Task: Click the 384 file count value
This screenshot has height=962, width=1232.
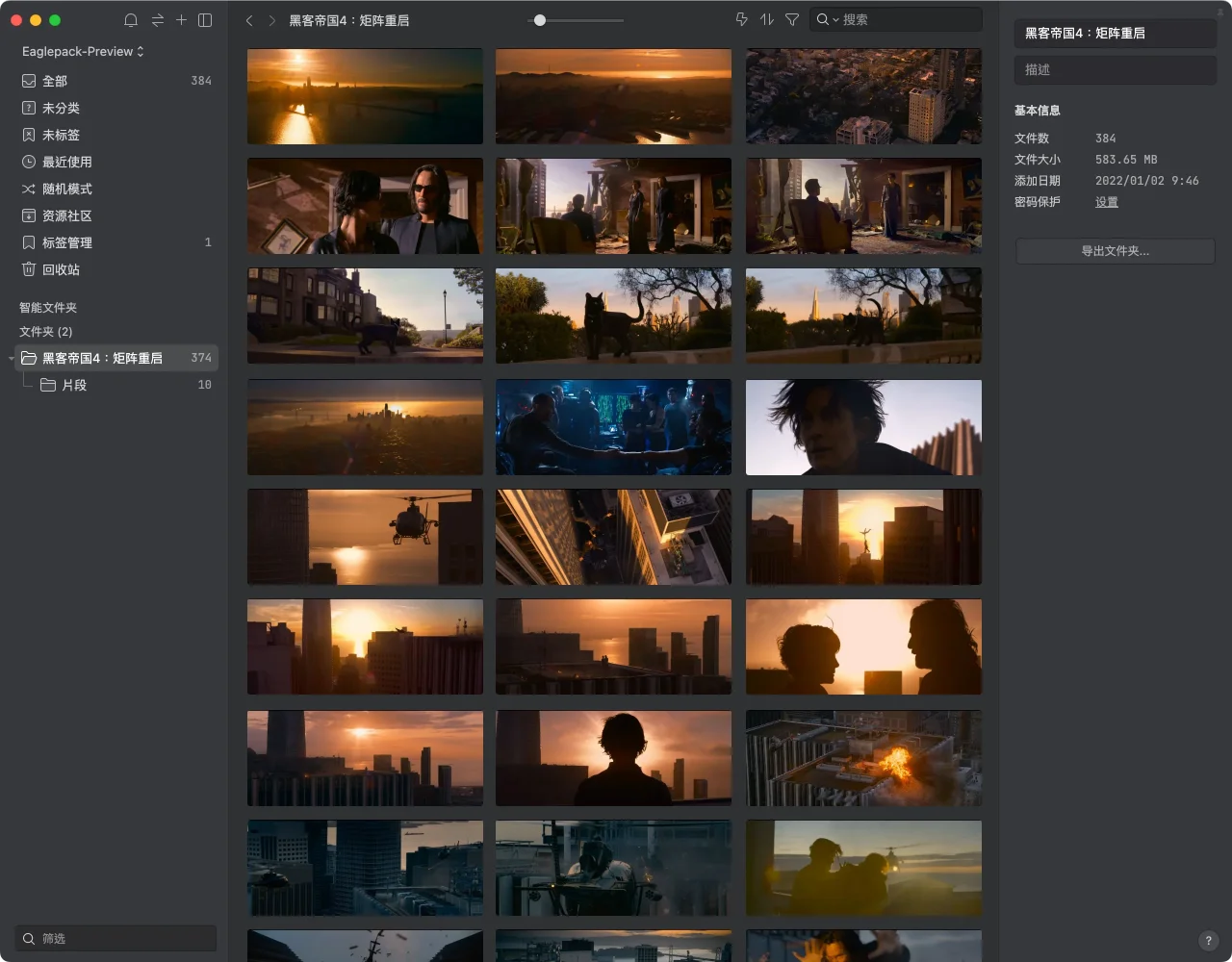Action: point(1106,139)
